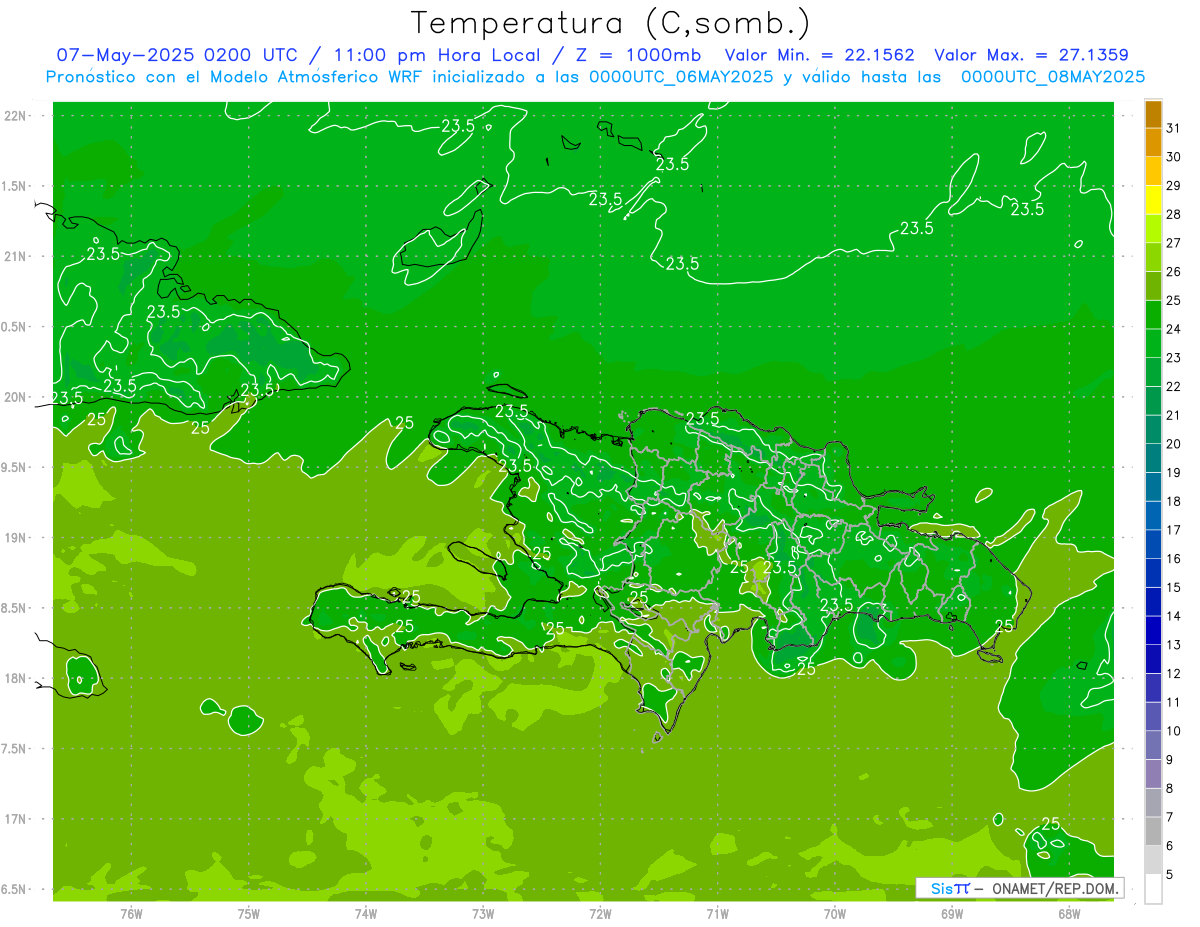This screenshot has height=927, width=1200.
Task: Click the longitude axis label '76W'
Action: [x=131, y=913]
